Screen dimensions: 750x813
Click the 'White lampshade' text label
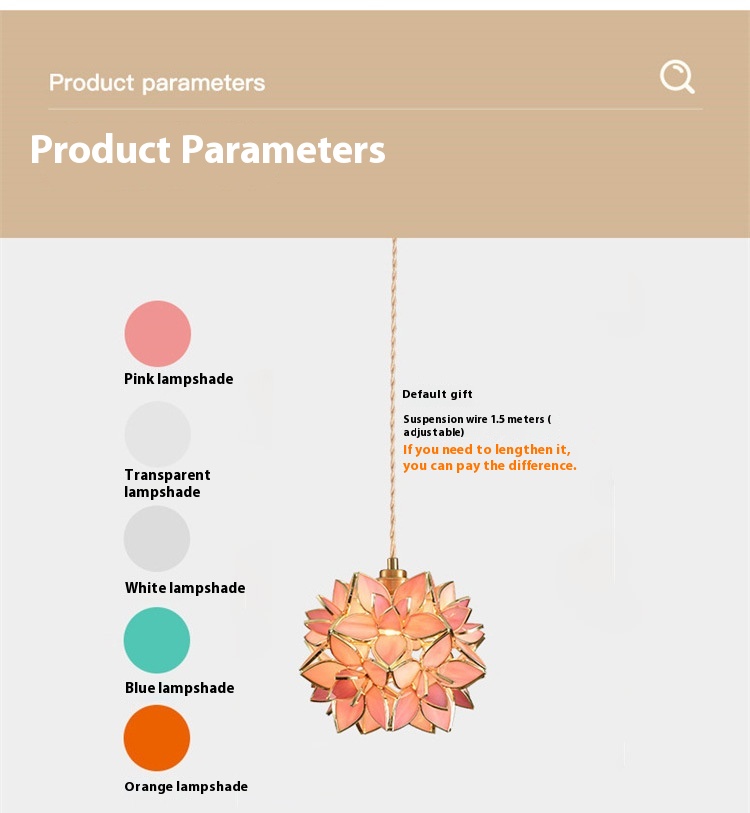coord(185,588)
